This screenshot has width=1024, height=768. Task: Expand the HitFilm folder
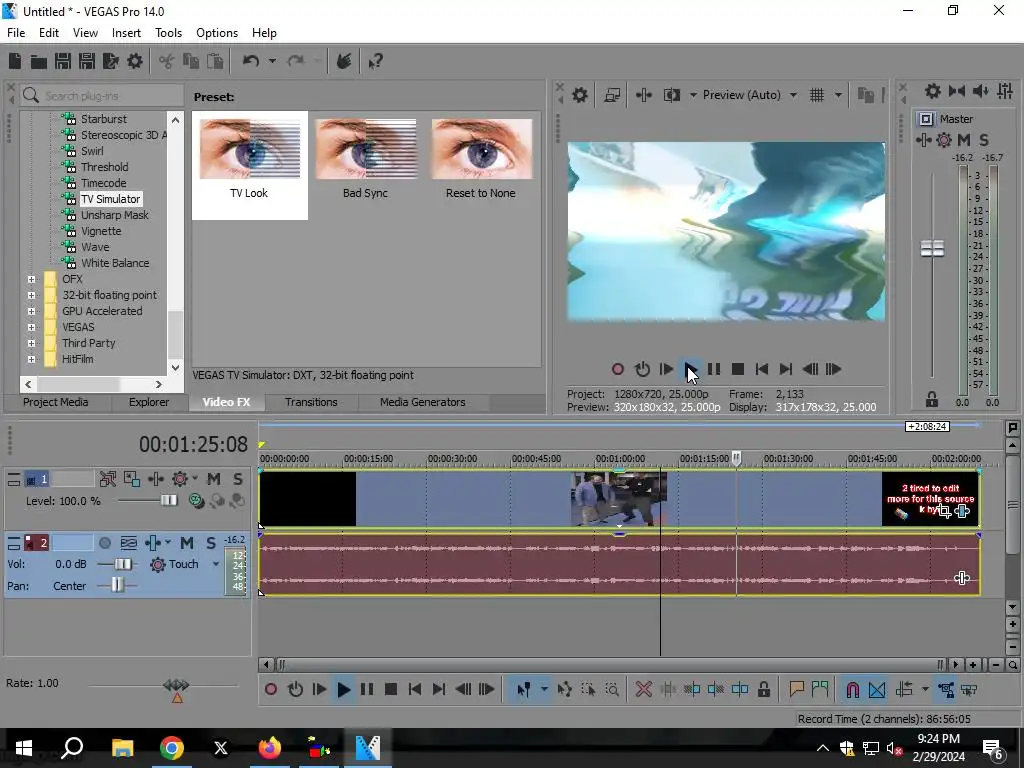pyautogui.click(x=31, y=359)
